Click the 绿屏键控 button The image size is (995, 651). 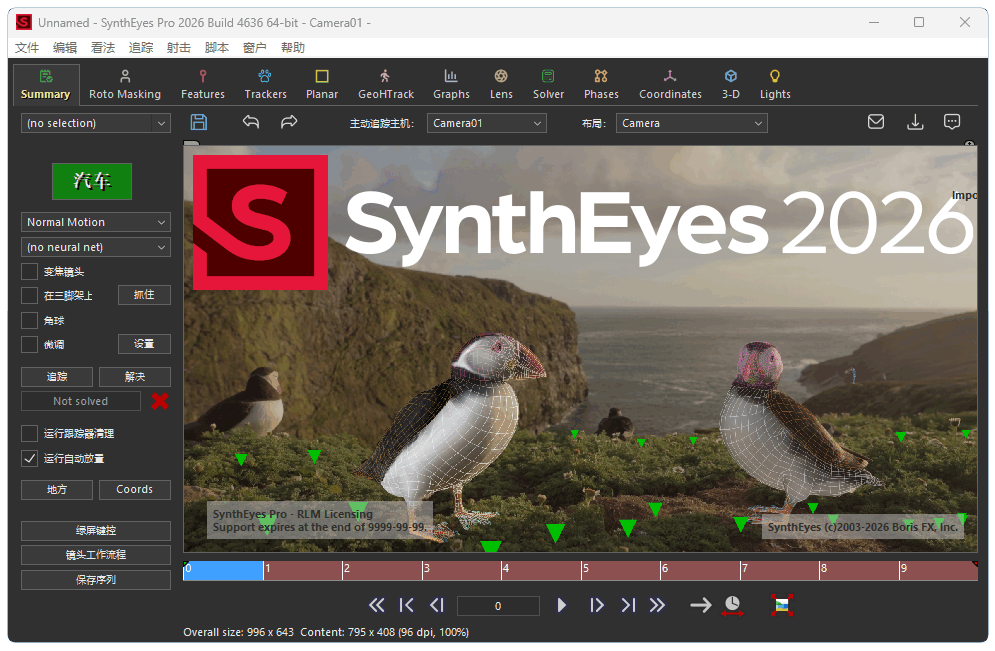click(x=96, y=530)
